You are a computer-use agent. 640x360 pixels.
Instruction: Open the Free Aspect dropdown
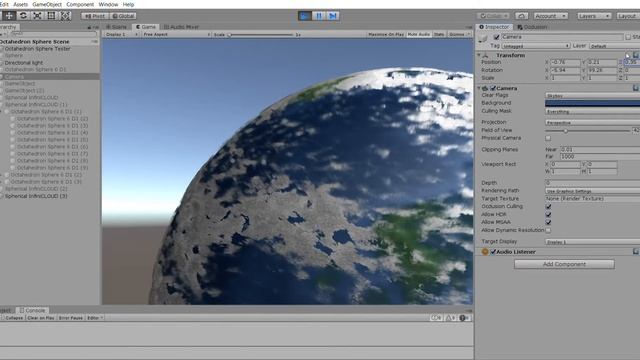pos(176,35)
